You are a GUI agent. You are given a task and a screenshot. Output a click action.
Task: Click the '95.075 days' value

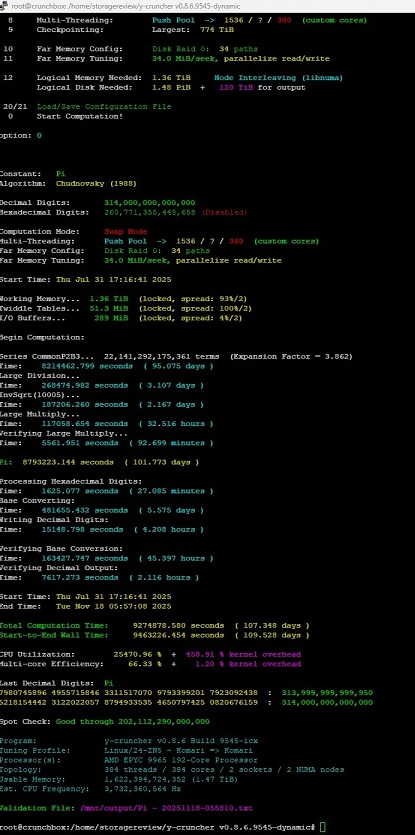point(176,366)
